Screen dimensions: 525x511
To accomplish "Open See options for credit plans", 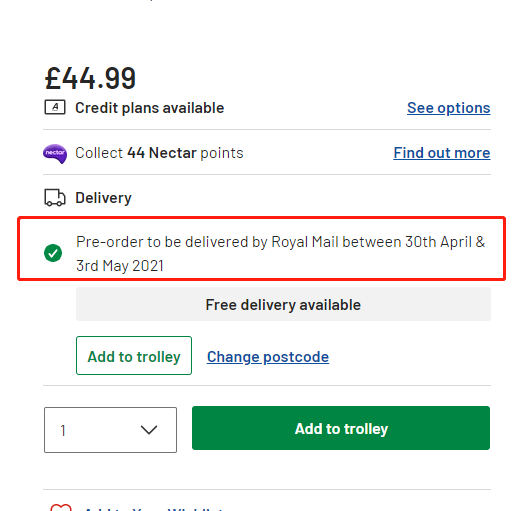I will pyautogui.click(x=449, y=108).
